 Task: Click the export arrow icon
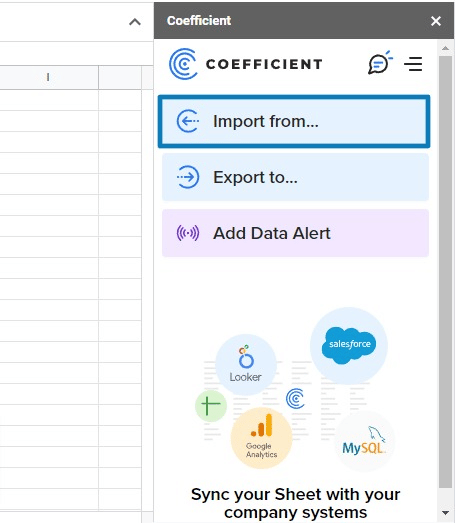coord(188,177)
